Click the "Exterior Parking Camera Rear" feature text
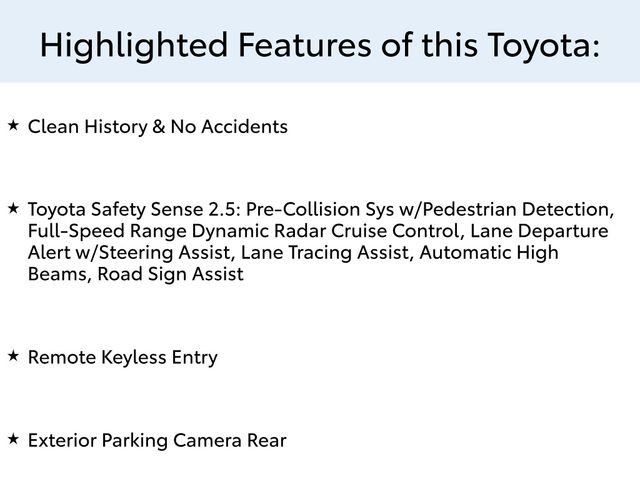Viewport: 640px width, 480px height. tap(157, 439)
